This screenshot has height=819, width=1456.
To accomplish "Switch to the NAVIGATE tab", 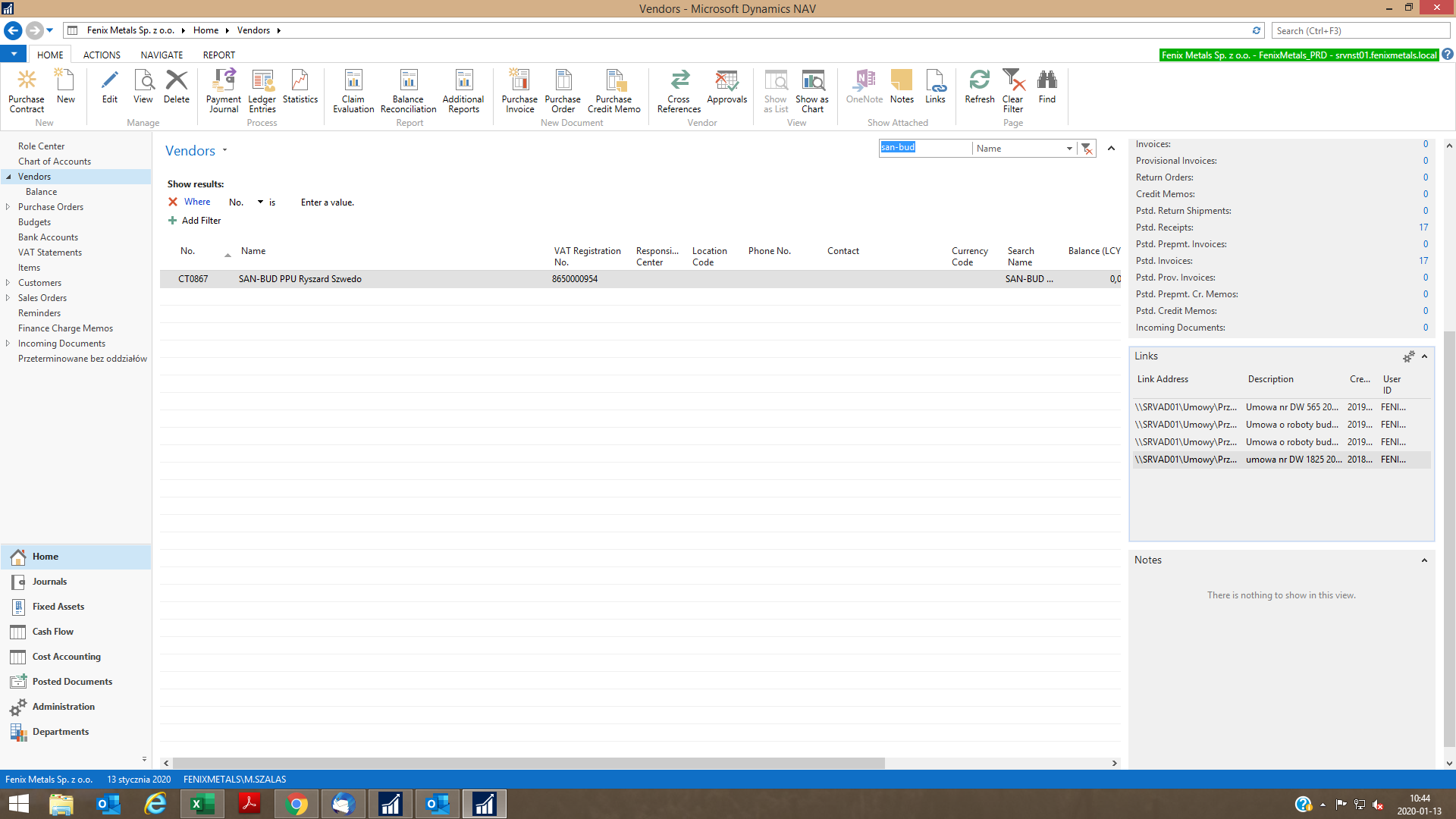I will coord(162,55).
